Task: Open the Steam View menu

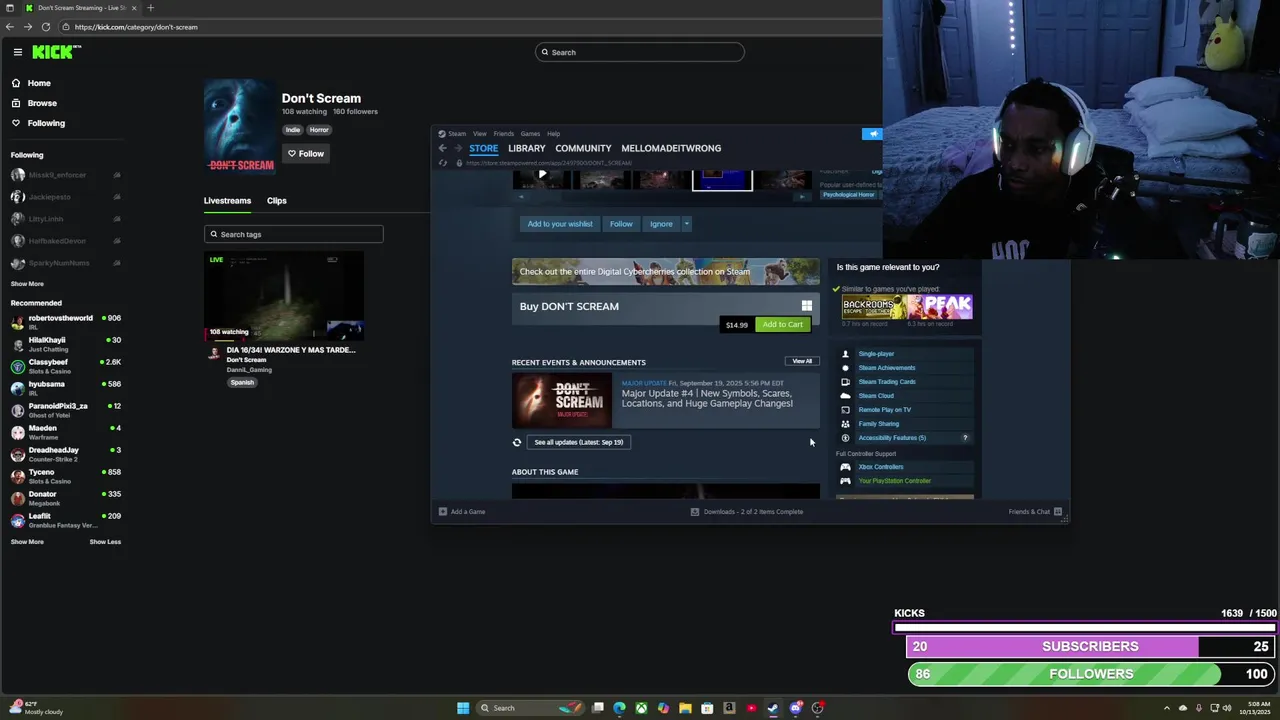Action: pos(480,134)
